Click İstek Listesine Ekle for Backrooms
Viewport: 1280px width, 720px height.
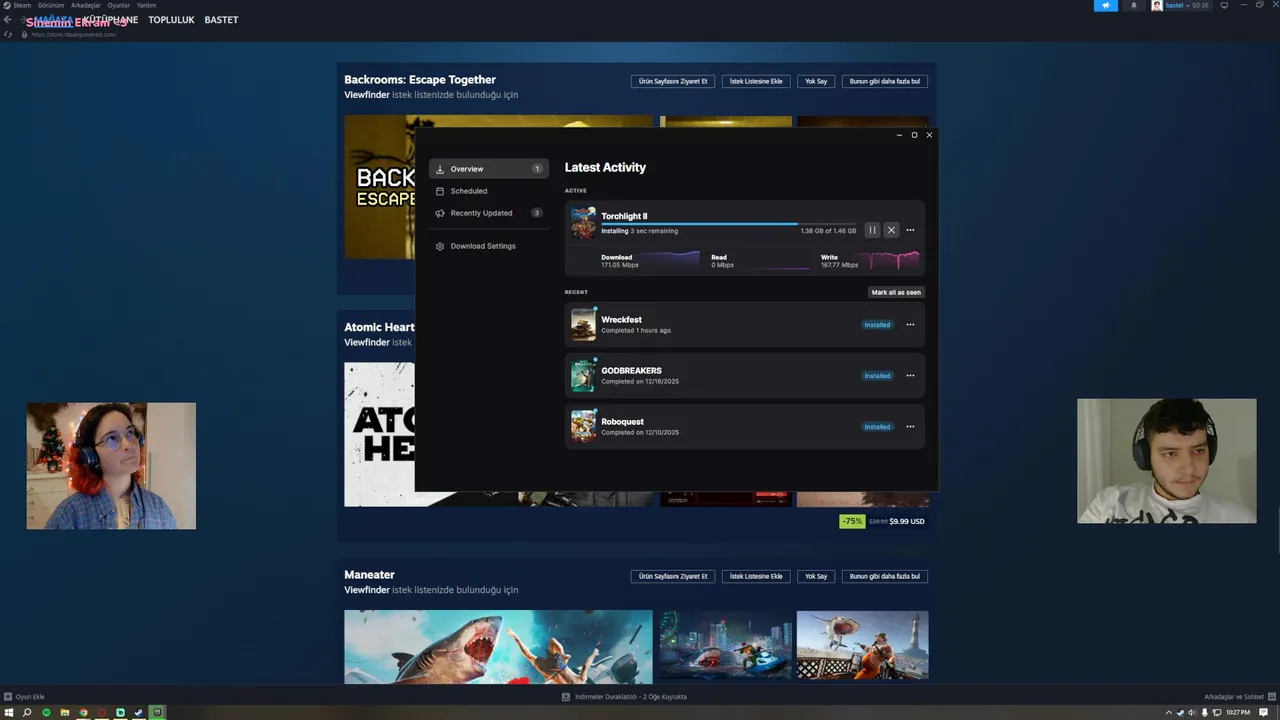756,81
